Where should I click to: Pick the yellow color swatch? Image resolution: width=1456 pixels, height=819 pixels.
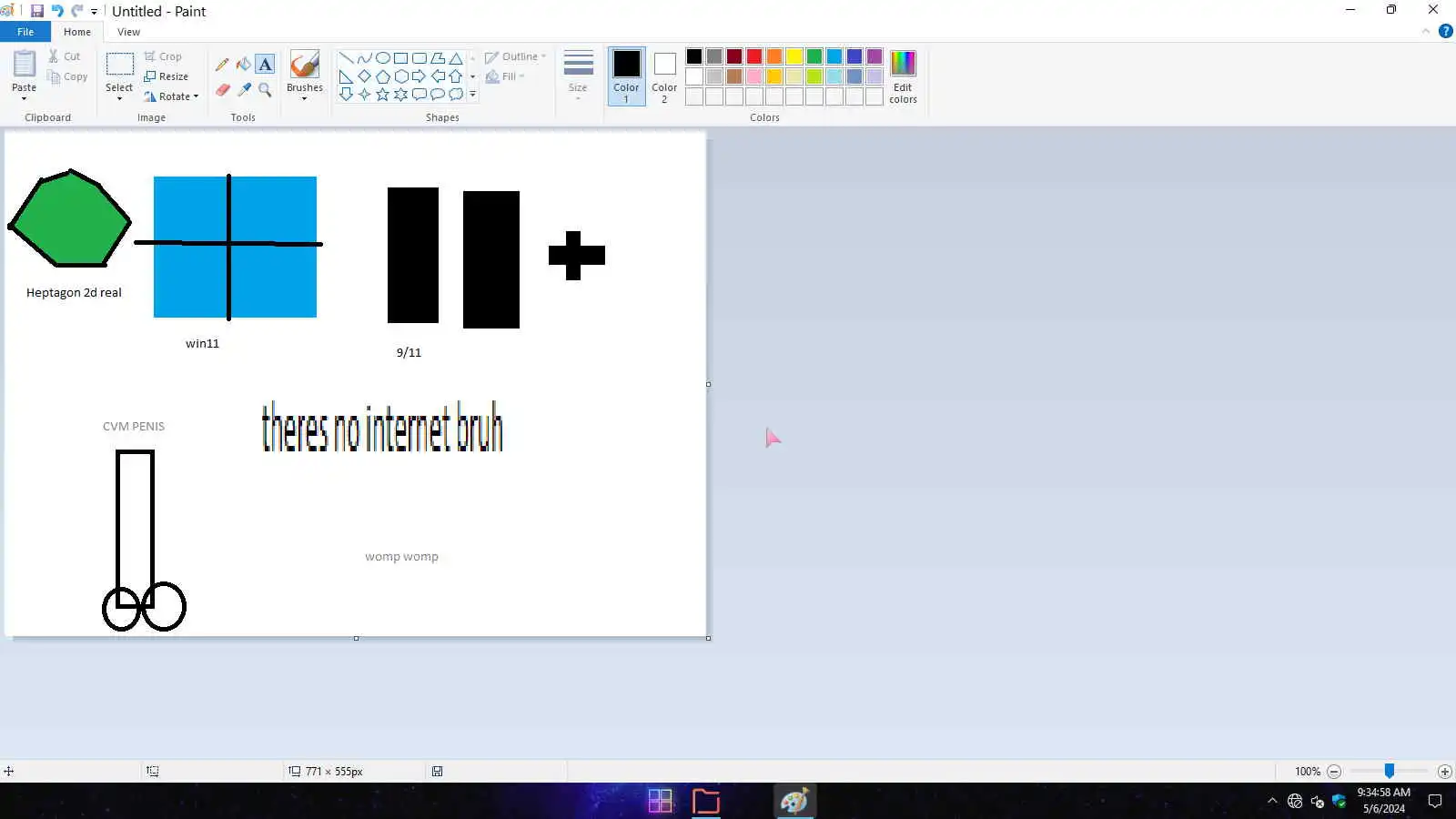pos(794,56)
